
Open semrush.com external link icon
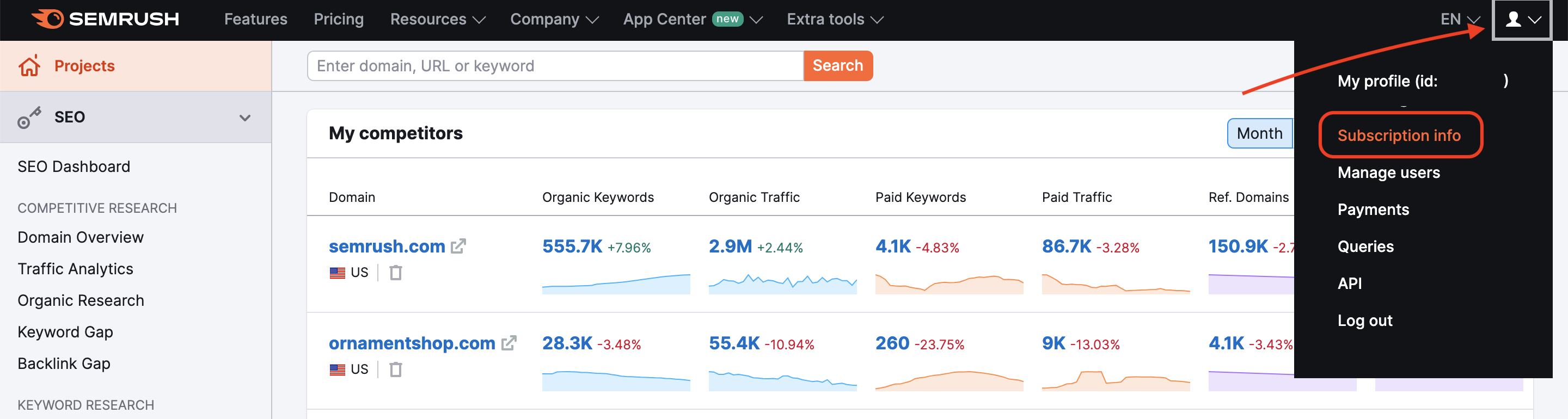[458, 247]
